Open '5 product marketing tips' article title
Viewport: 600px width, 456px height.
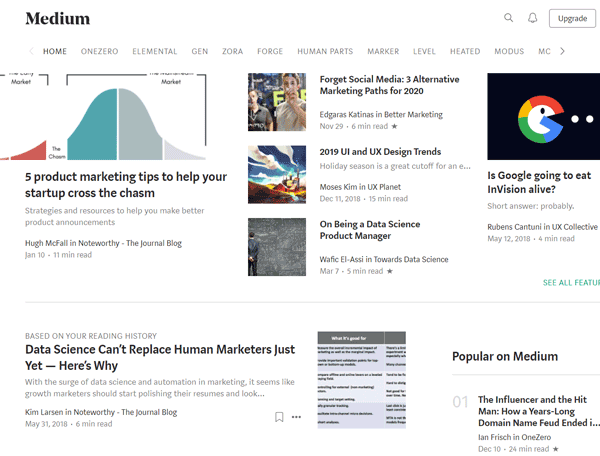[x=126, y=184]
